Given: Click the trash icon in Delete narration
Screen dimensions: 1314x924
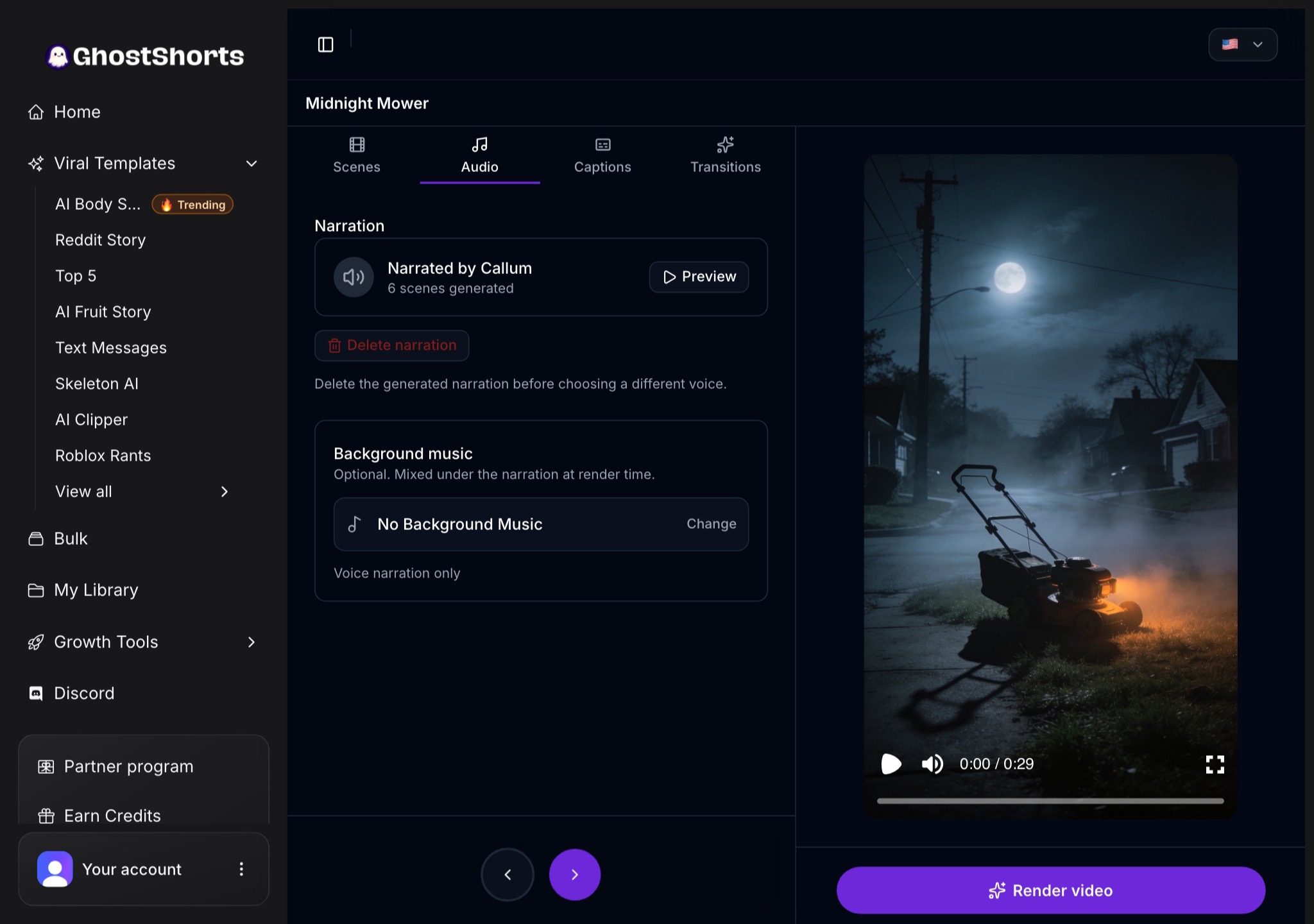Looking at the screenshot, I should (334, 346).
